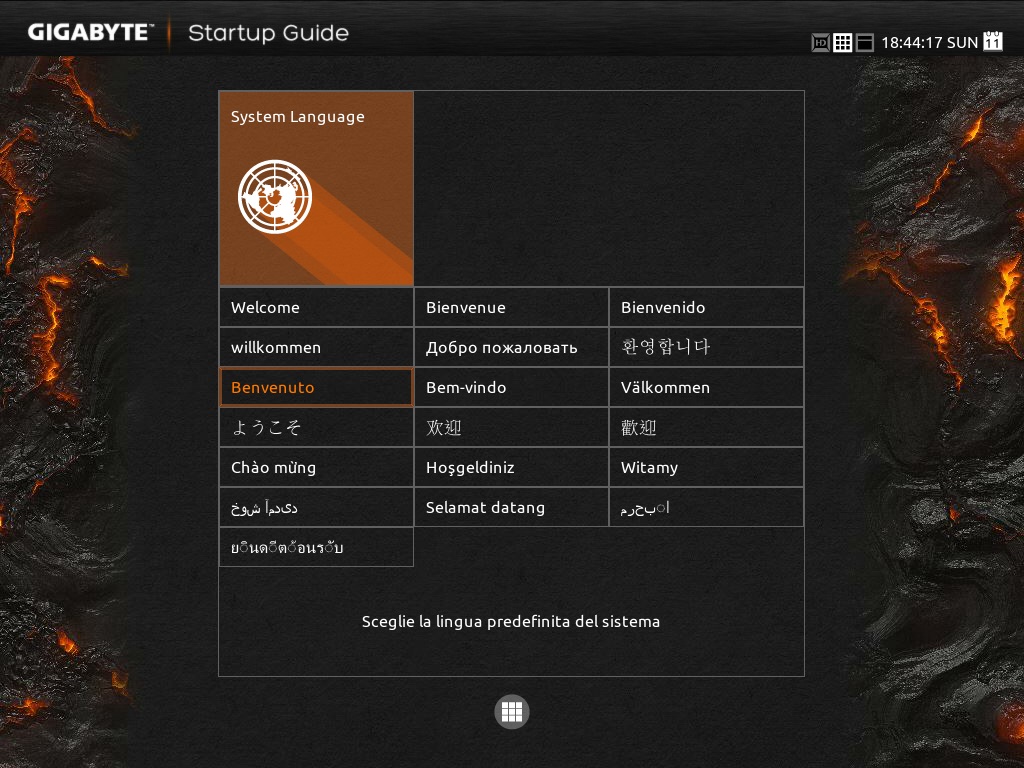Select English 'Welcome' language option
Image resolution: width=1024 pixels, height=768 pixels.
(x=316, y=307)
